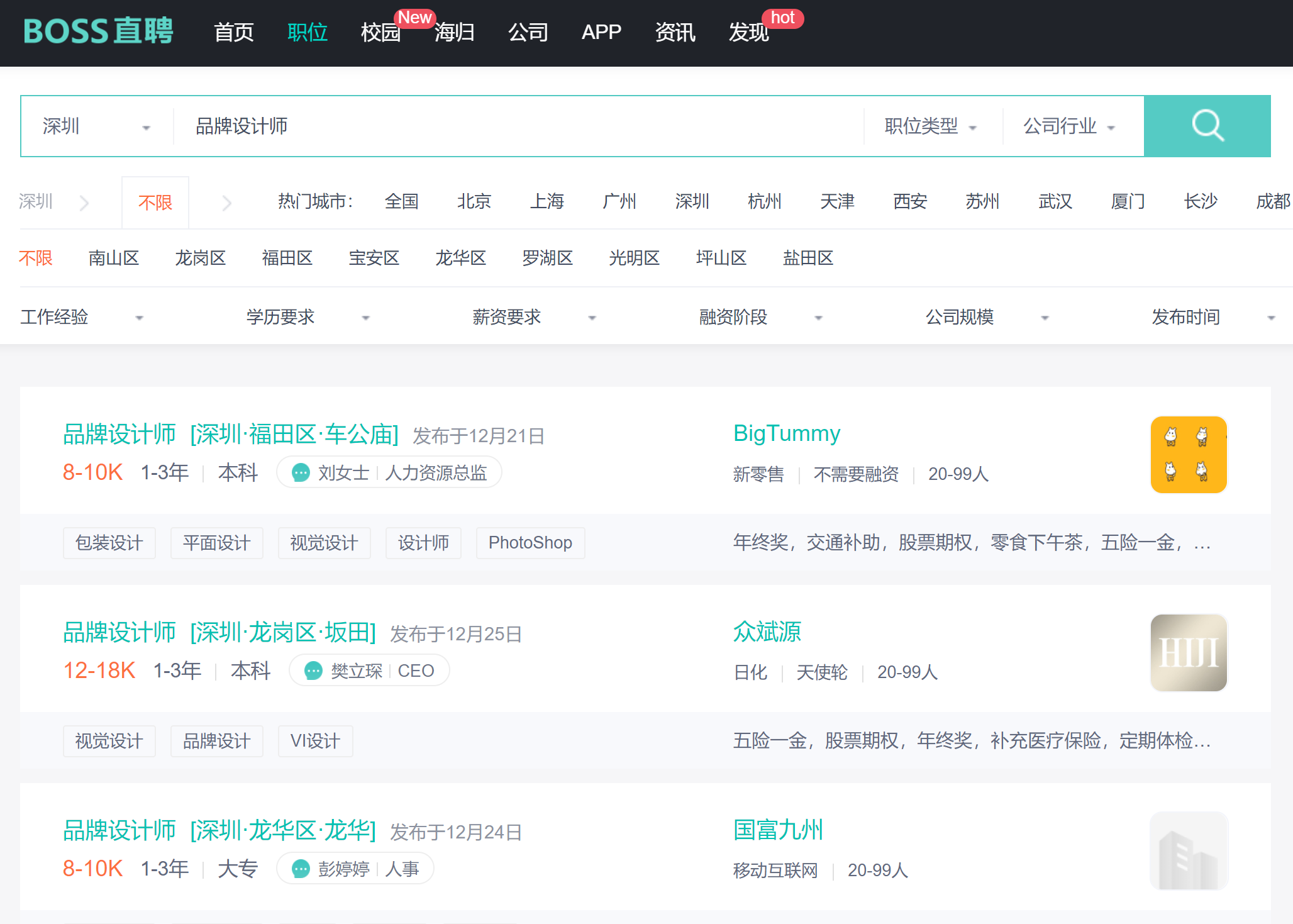Click chat bubble icon next to 樊立琛

(x=313, y=671)
